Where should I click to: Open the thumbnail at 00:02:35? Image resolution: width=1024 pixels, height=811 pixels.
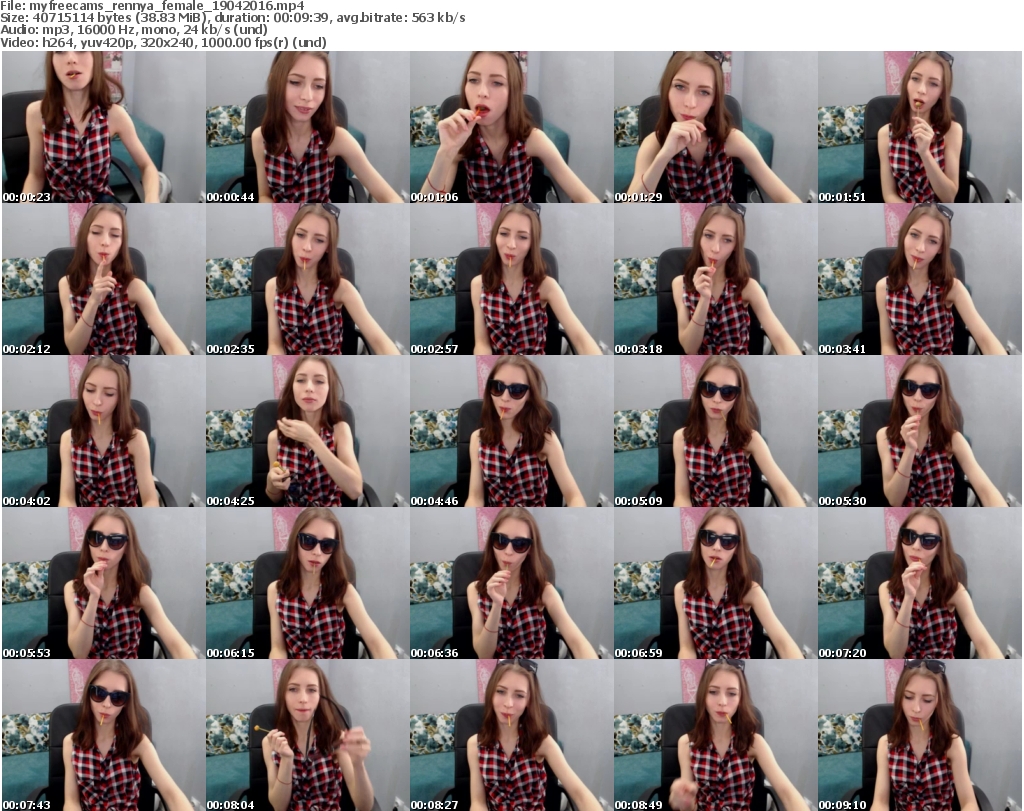[308, 279]
